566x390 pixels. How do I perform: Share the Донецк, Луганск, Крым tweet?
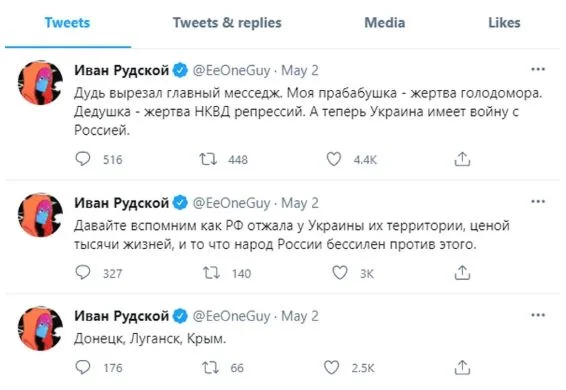(x=462, y=367)
